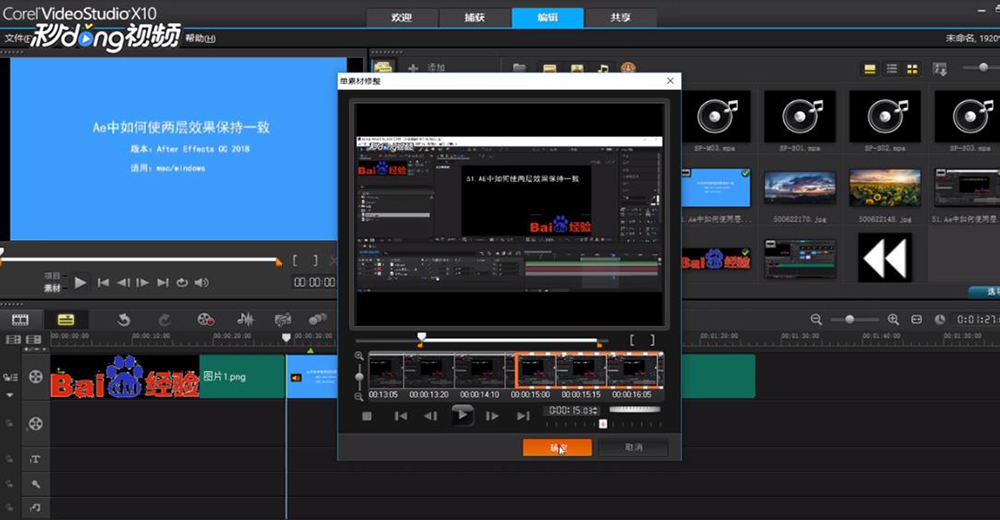Toggle the video track button
The width and height of the screenshot is (1000, 520).
[36, 376]
